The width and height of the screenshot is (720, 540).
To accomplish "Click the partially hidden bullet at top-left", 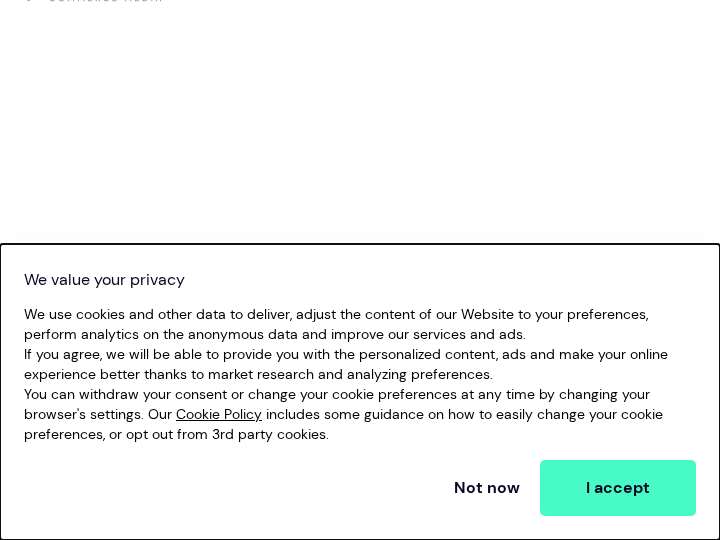I will coord(29,1).
